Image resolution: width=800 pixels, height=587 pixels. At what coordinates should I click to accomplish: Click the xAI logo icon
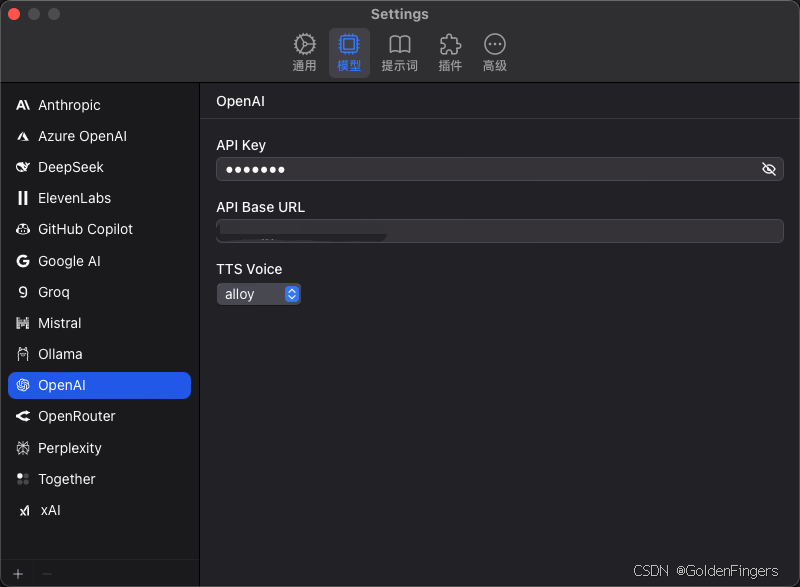(x=24, y=511)
